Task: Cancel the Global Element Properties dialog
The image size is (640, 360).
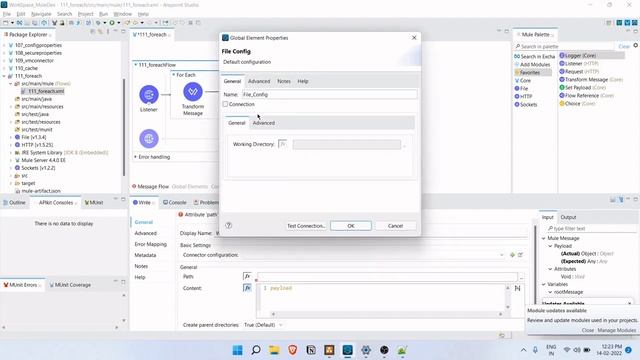Action: 395,226
